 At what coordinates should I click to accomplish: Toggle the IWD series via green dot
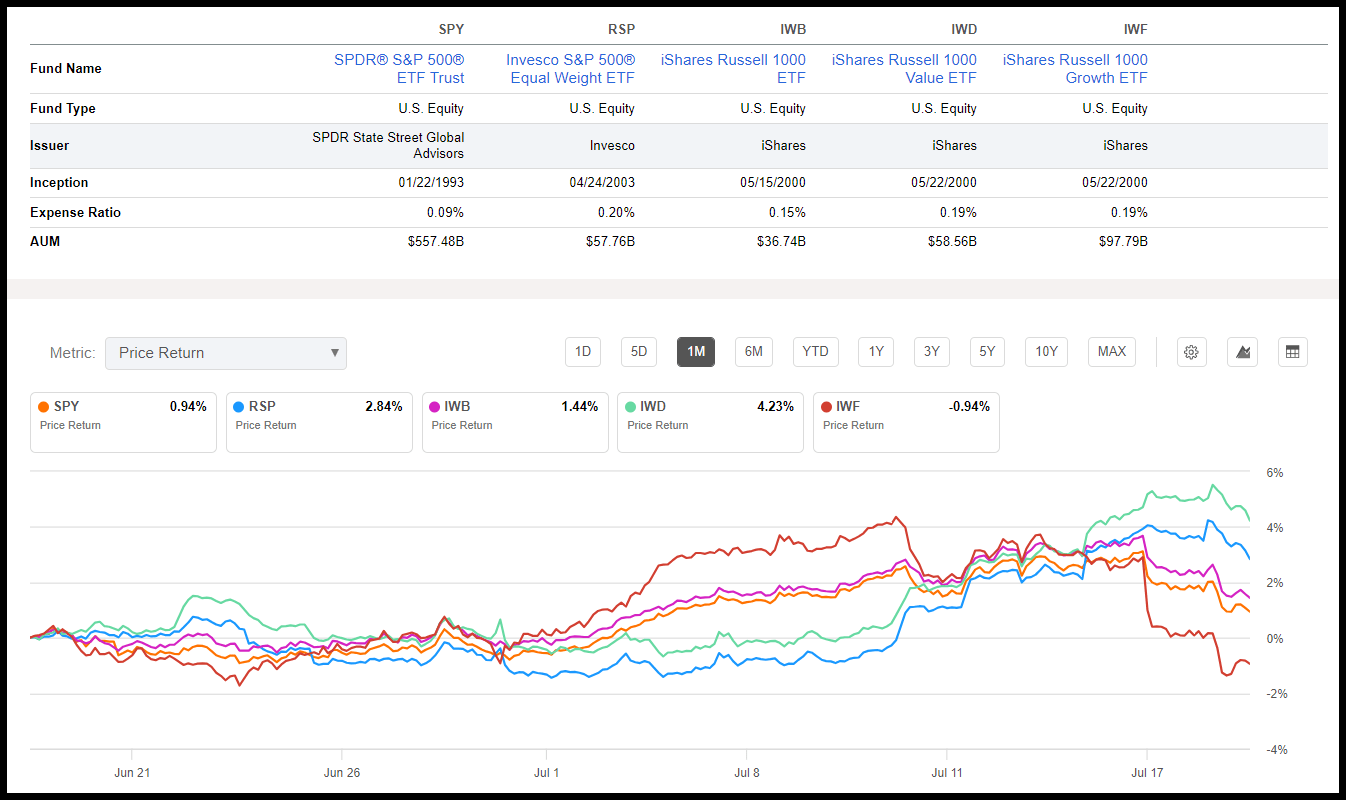pos(629,406)
